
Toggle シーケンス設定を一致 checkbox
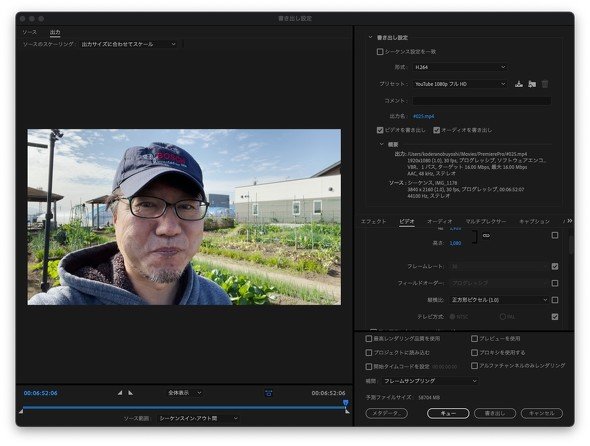[x=380, y=52]
